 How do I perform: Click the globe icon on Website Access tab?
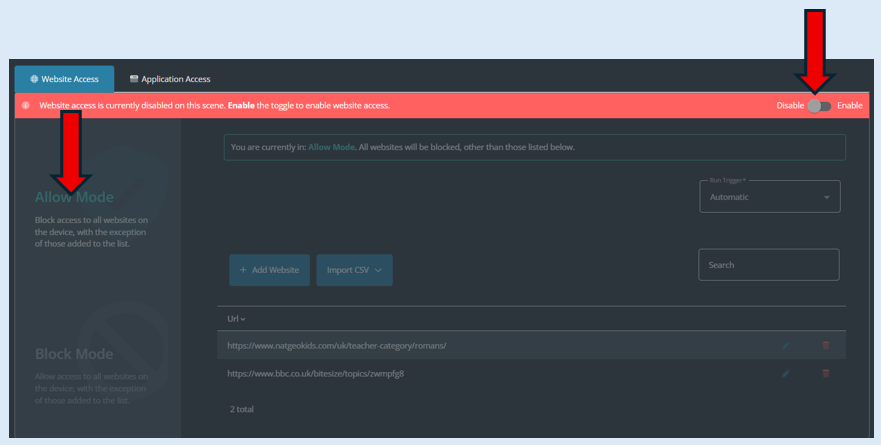tap(34, 79)
